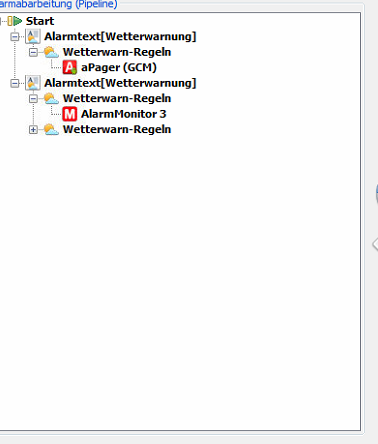Select the Start tree label
Viewport: 378px width, 444px height.
[40, 21]
